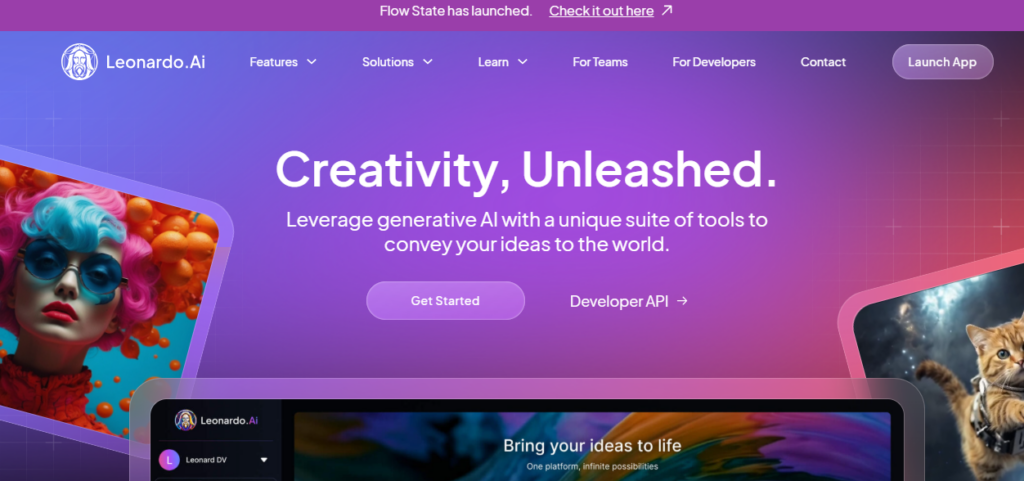1024x481 pixels.
Task: Click the Leonard DV avatar circle
Action: (x=169, y=460)
